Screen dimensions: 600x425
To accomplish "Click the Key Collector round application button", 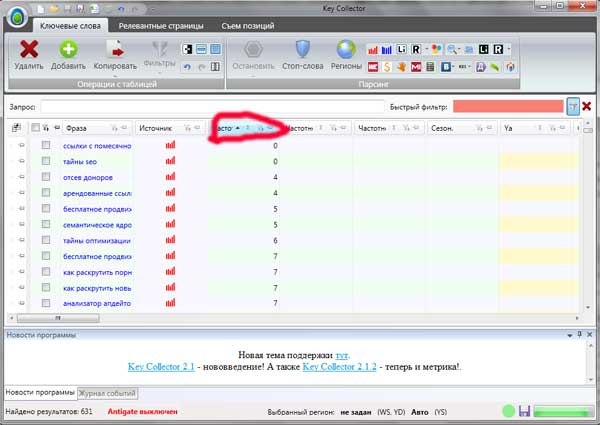I will [17, 17].
